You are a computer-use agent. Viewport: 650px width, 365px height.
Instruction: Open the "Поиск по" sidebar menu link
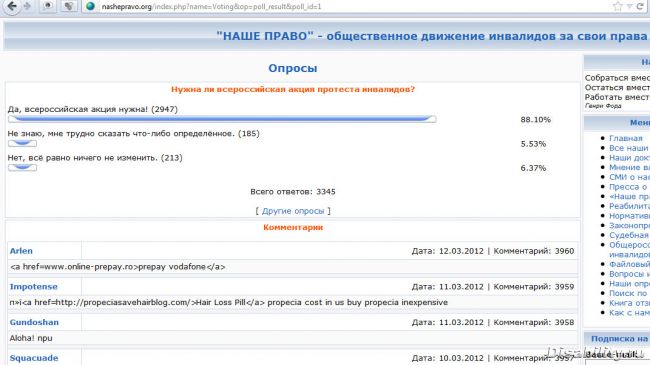[628, 293]
